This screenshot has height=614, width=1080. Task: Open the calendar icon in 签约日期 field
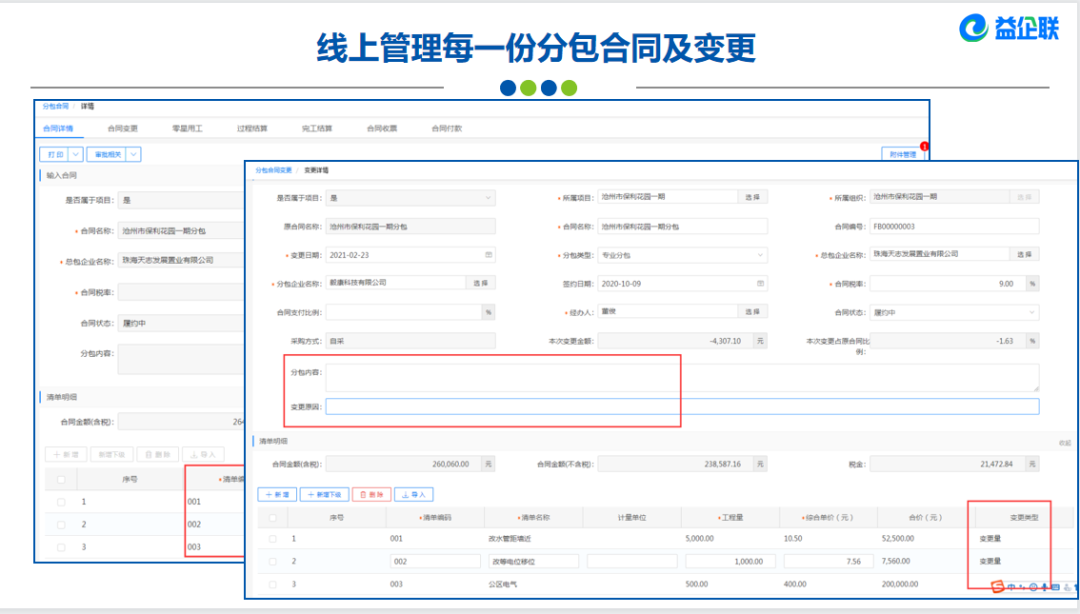tap(760, 283)
